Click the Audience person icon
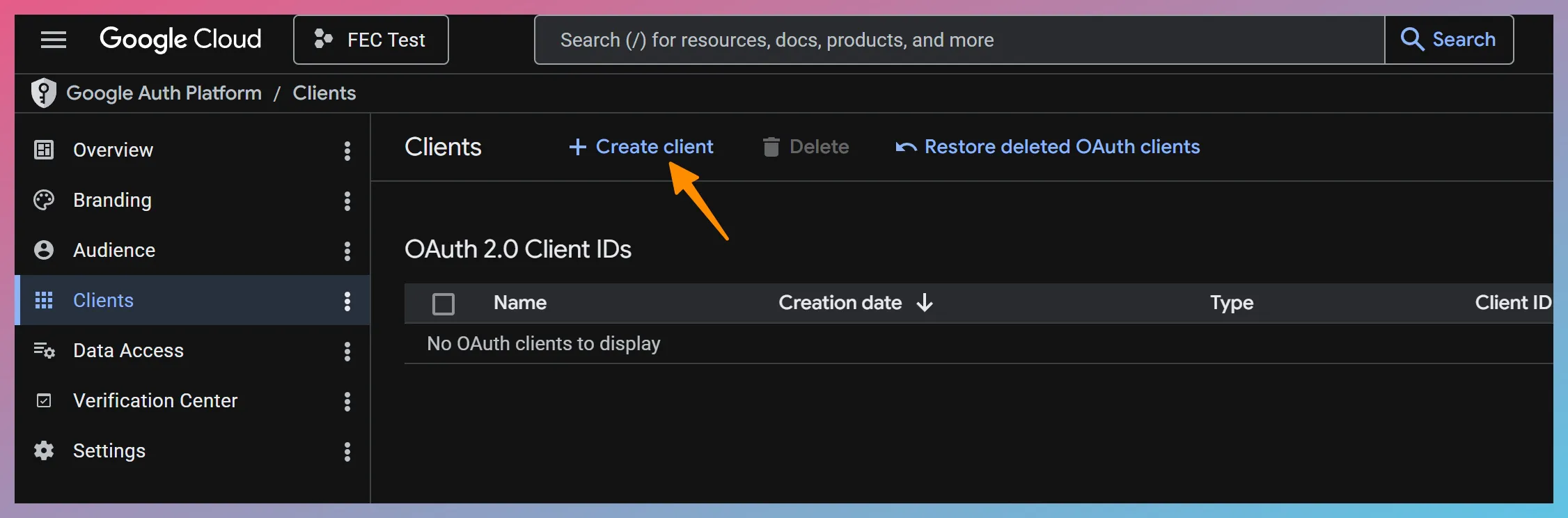1568x518 pixels. (x=44, y=250)
